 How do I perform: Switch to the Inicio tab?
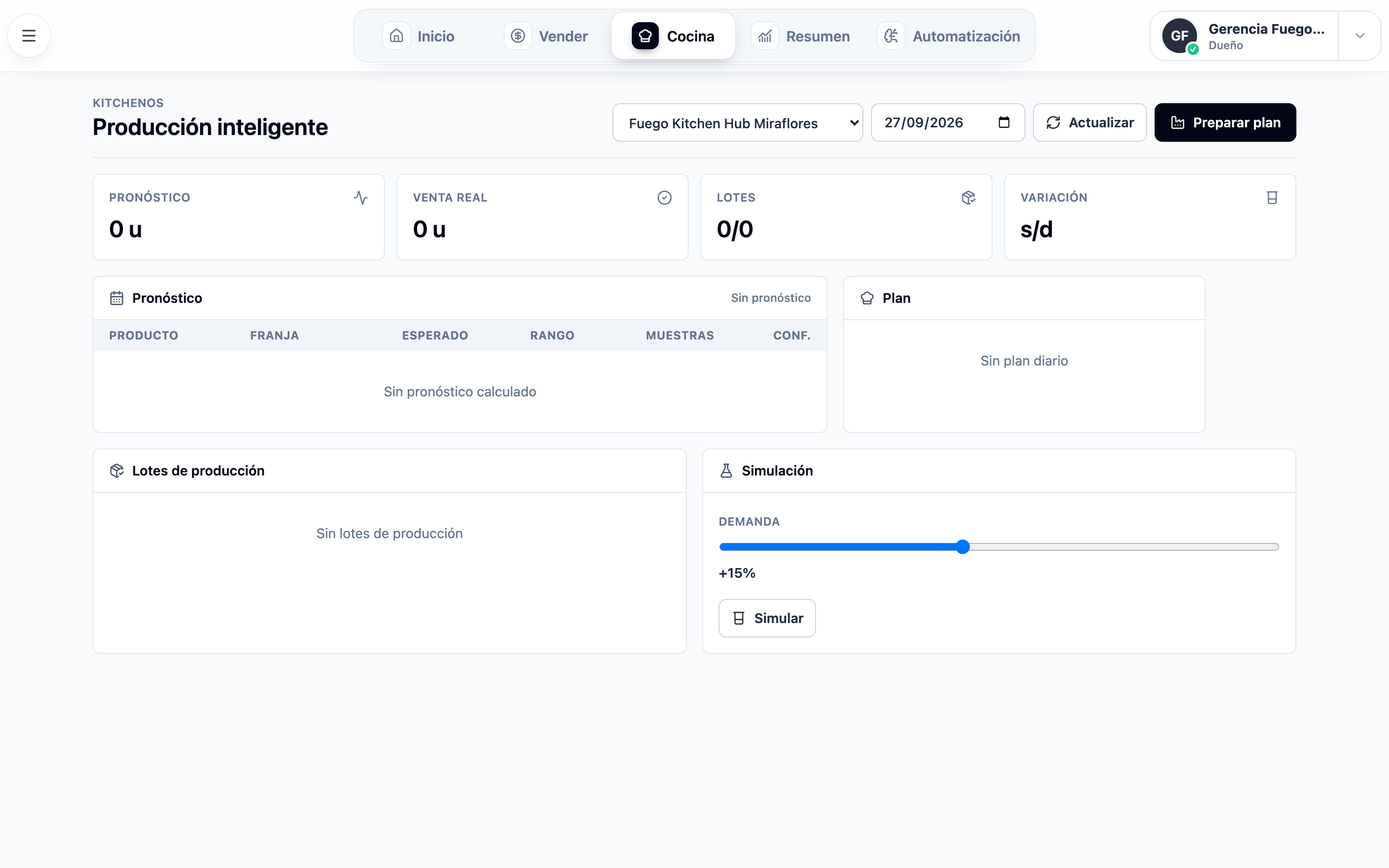point(419,36)
